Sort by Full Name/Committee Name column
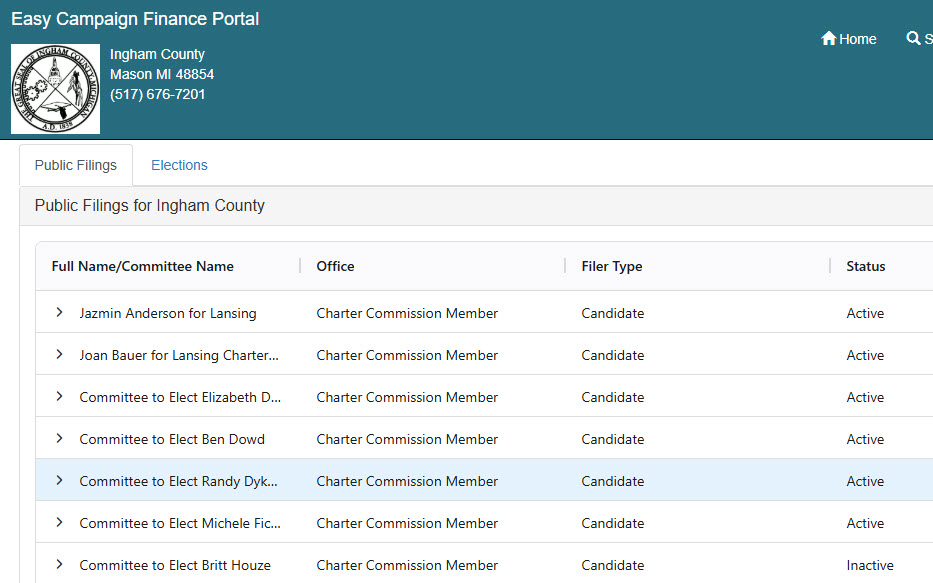Viewport: 933px width, 583px height. tap(142, 266)
